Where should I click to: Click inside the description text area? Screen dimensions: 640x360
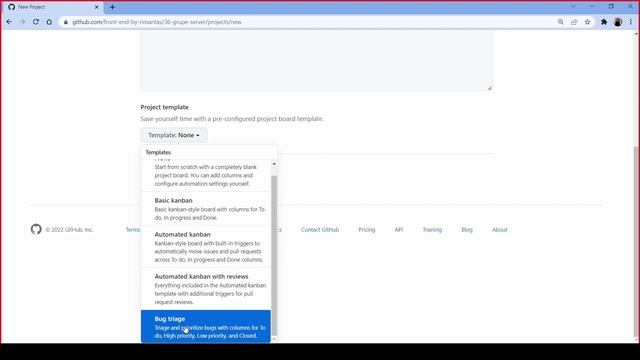pos(316,60)
